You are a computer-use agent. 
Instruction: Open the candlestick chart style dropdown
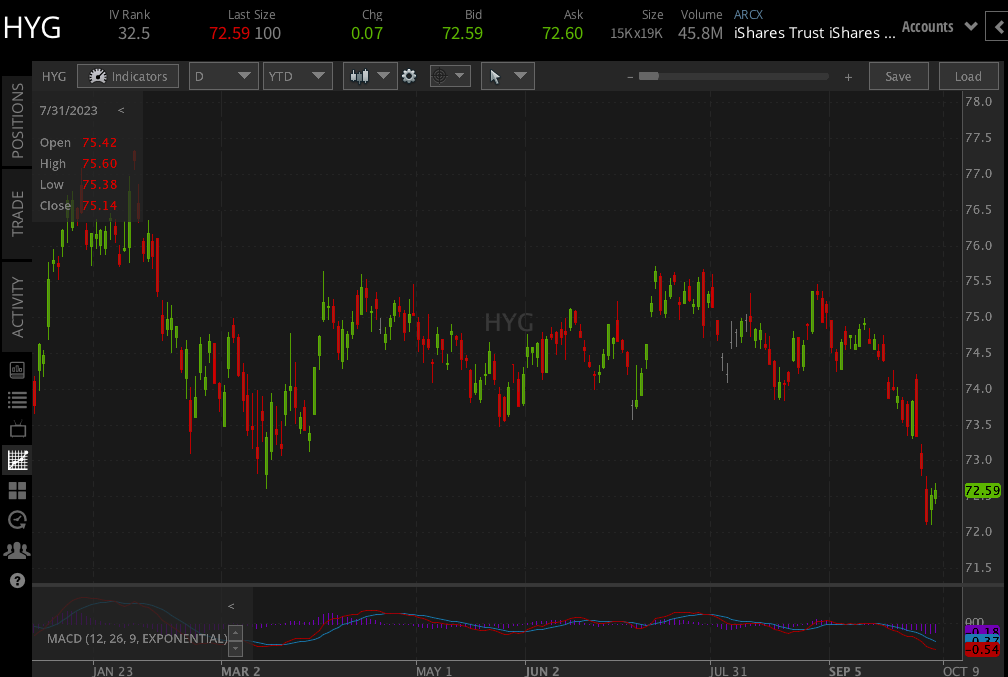[x=370, y=76]
